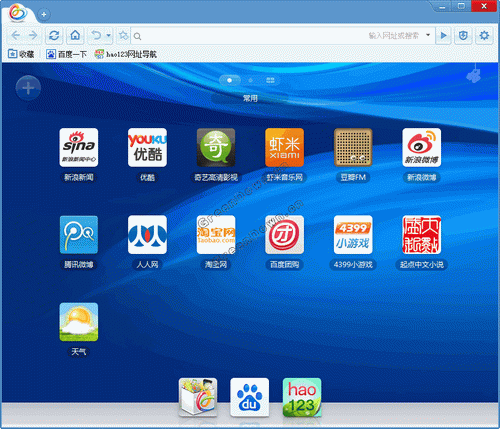This screenshot has width=500, height=429.
Task: Select the current browser tab with logo
Action: [x=18, y=13]
